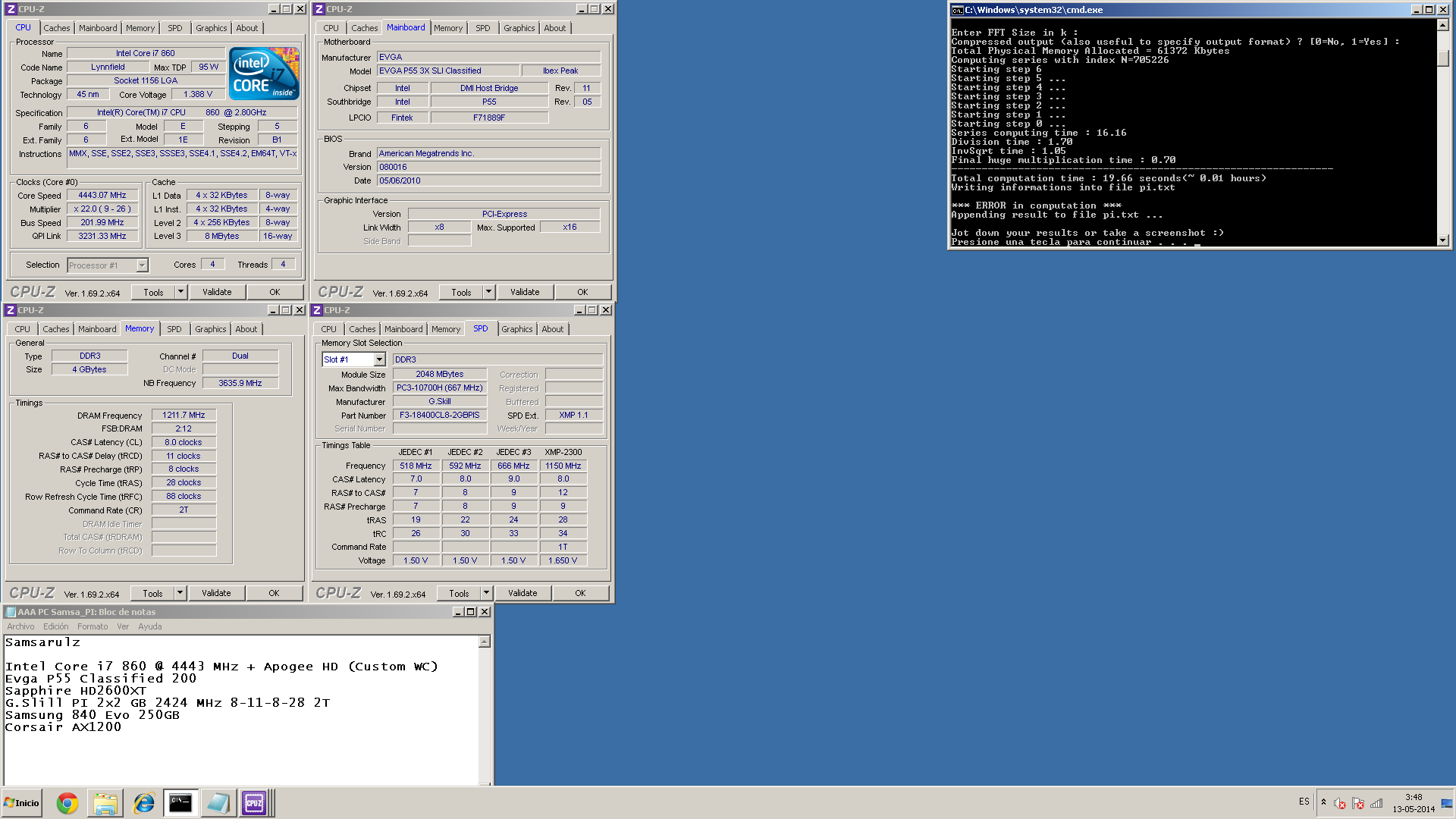Image resolution: width=1456 pixels, height=819 pixels.
Task: Click the Model EVGA P55 3X SLI Classified field
Action: click(449, 71)
